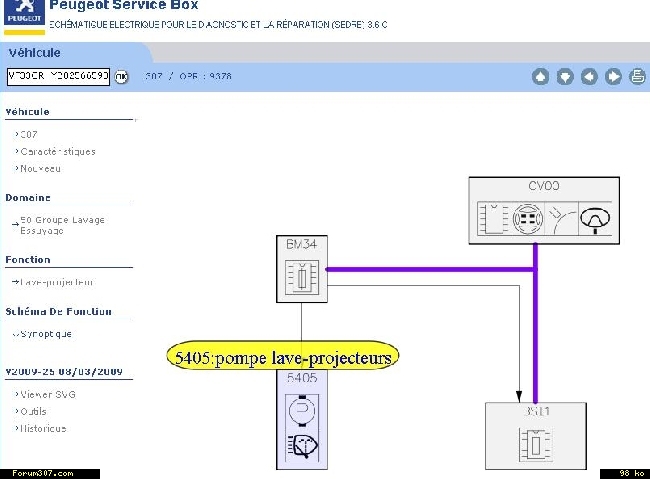Image resolution: width=650 pixels, height=479 pixels.
Task: Click the 307 / OPR : 9378 text
Action: tap(188, 77)
